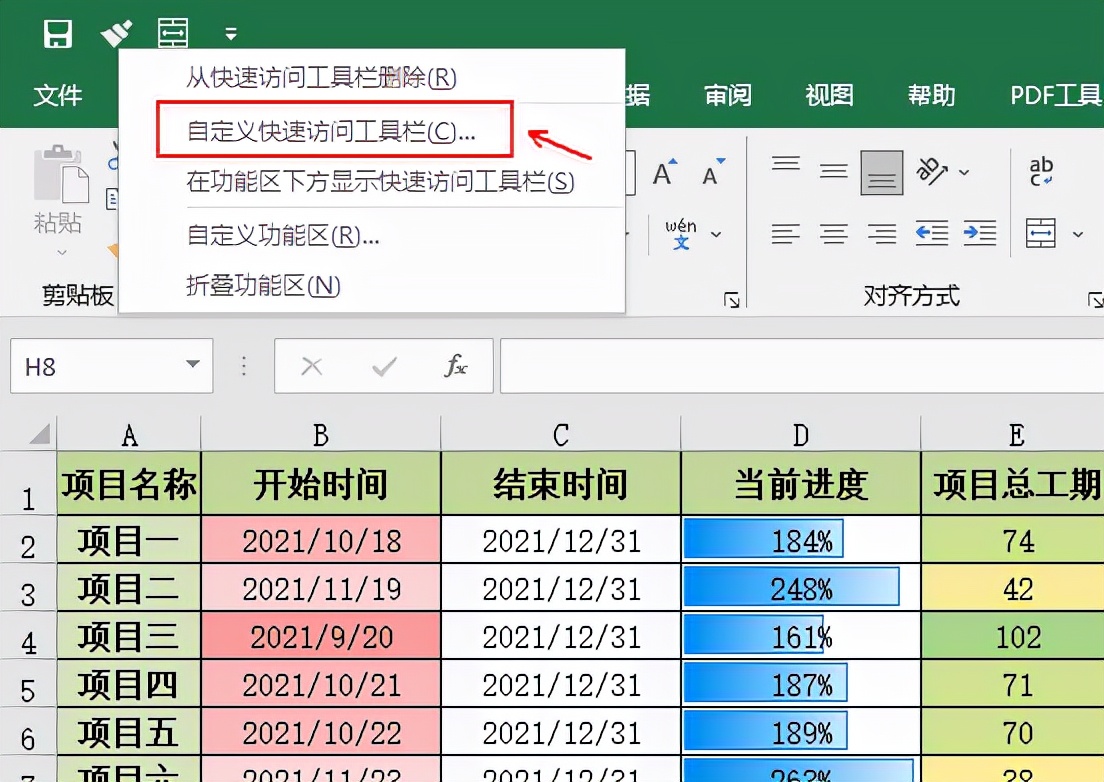Open the font group dialog launcher
The width and height of the screenshot is (1104, 782).
point(732,300)
